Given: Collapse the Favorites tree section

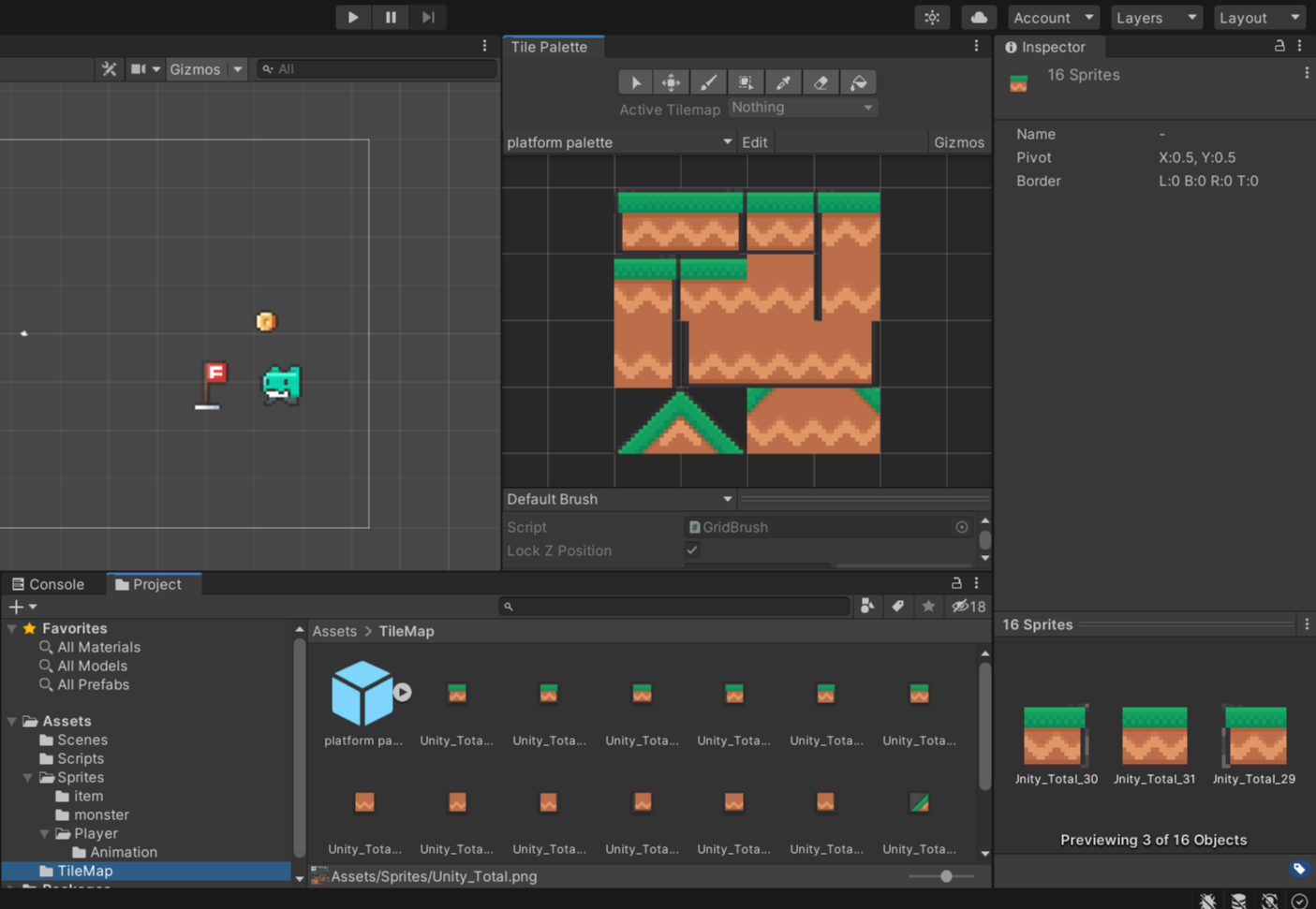Looking at the screenshot, I should (x=11, y=629).
